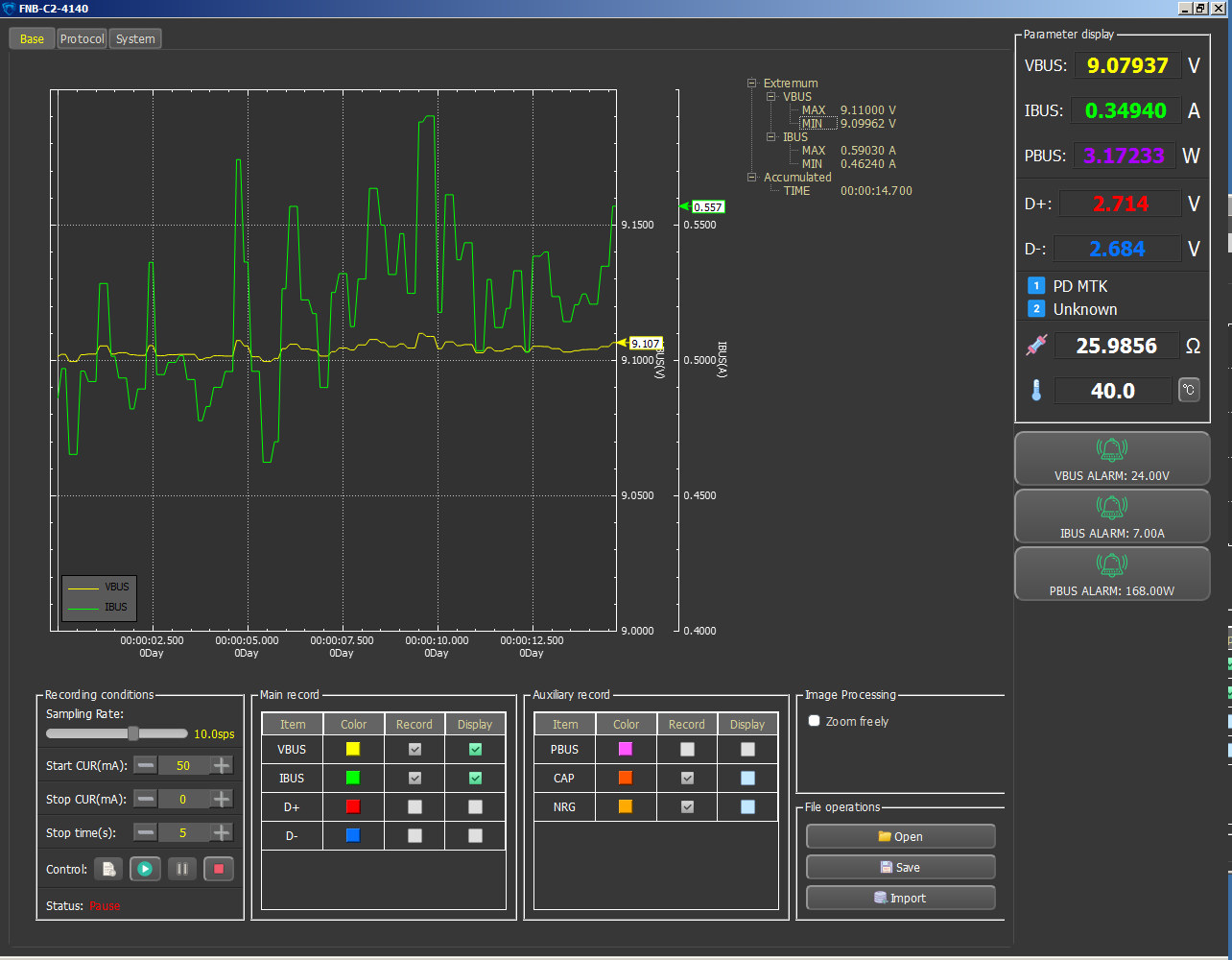Click the IBUS green color swatch
The image size is (1232, 960).
[x=353, y=778]
